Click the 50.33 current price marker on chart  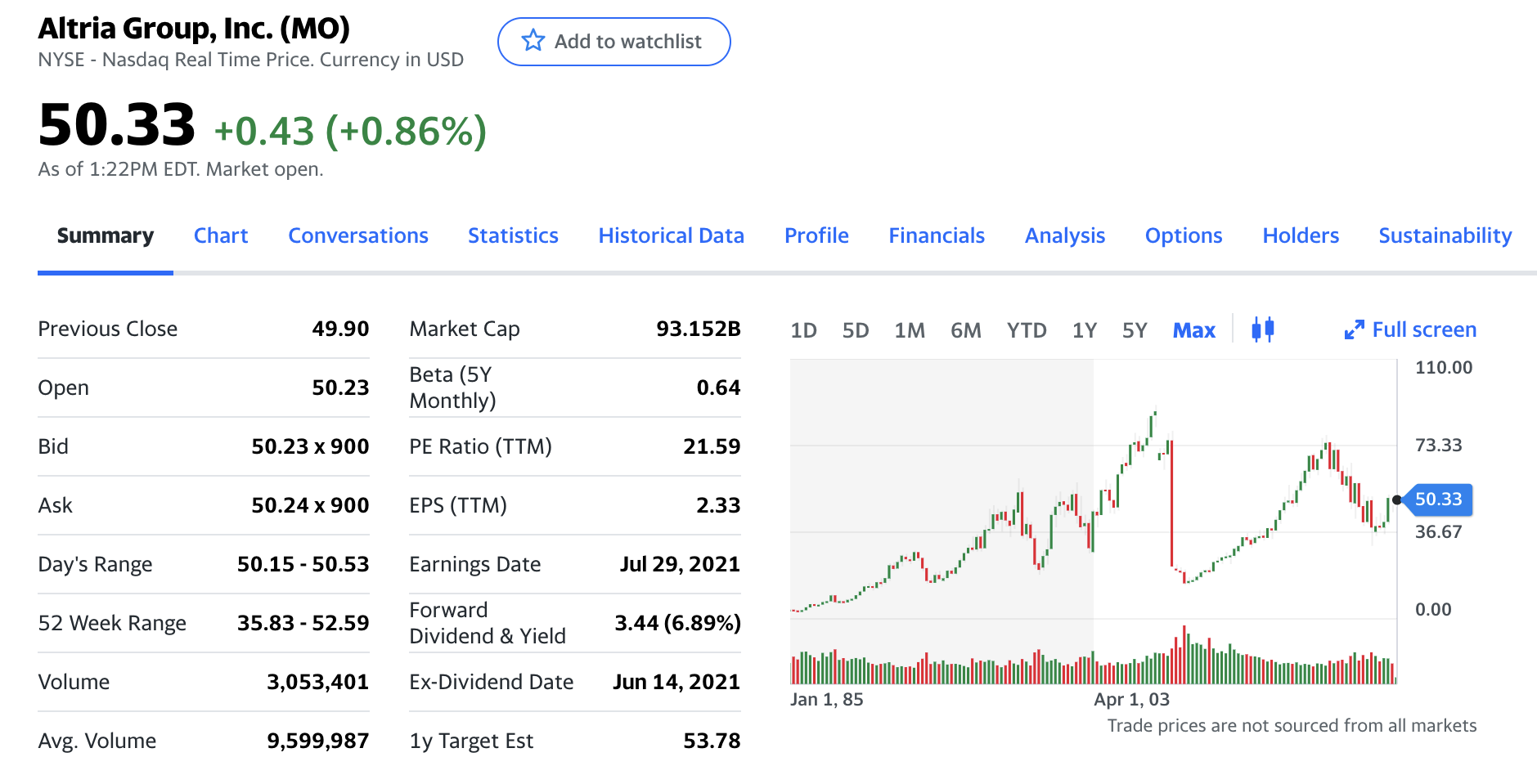[x=1438, y=500]
